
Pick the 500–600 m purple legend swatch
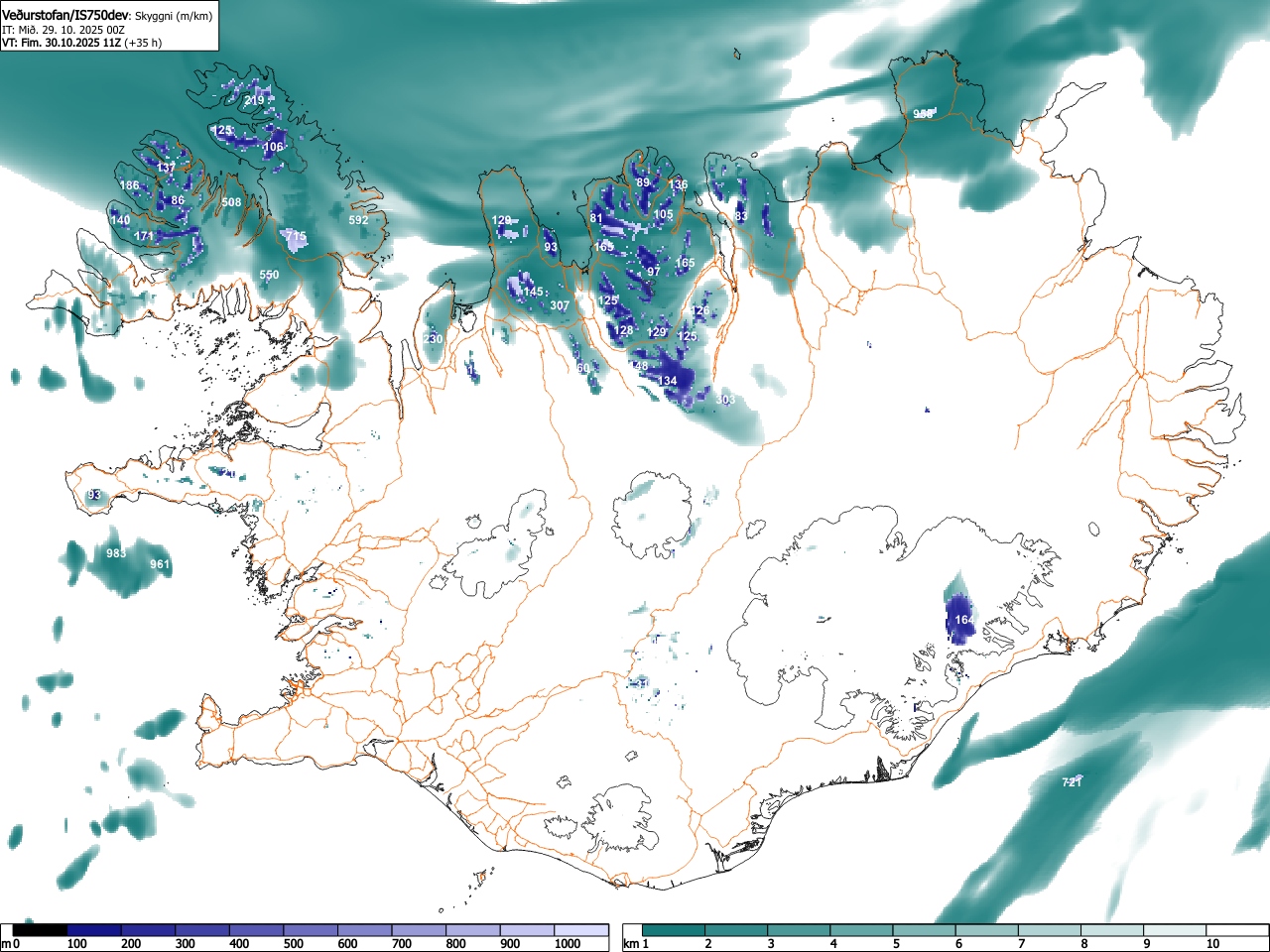312,930
